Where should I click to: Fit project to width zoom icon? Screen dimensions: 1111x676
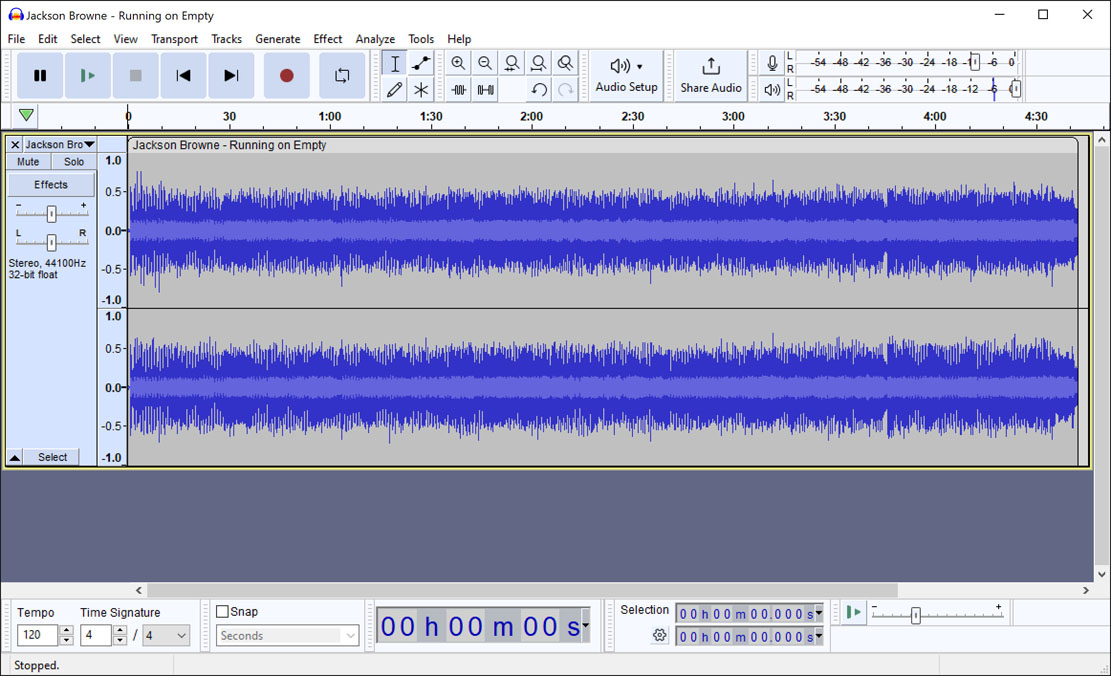click(x=538, y=63)
